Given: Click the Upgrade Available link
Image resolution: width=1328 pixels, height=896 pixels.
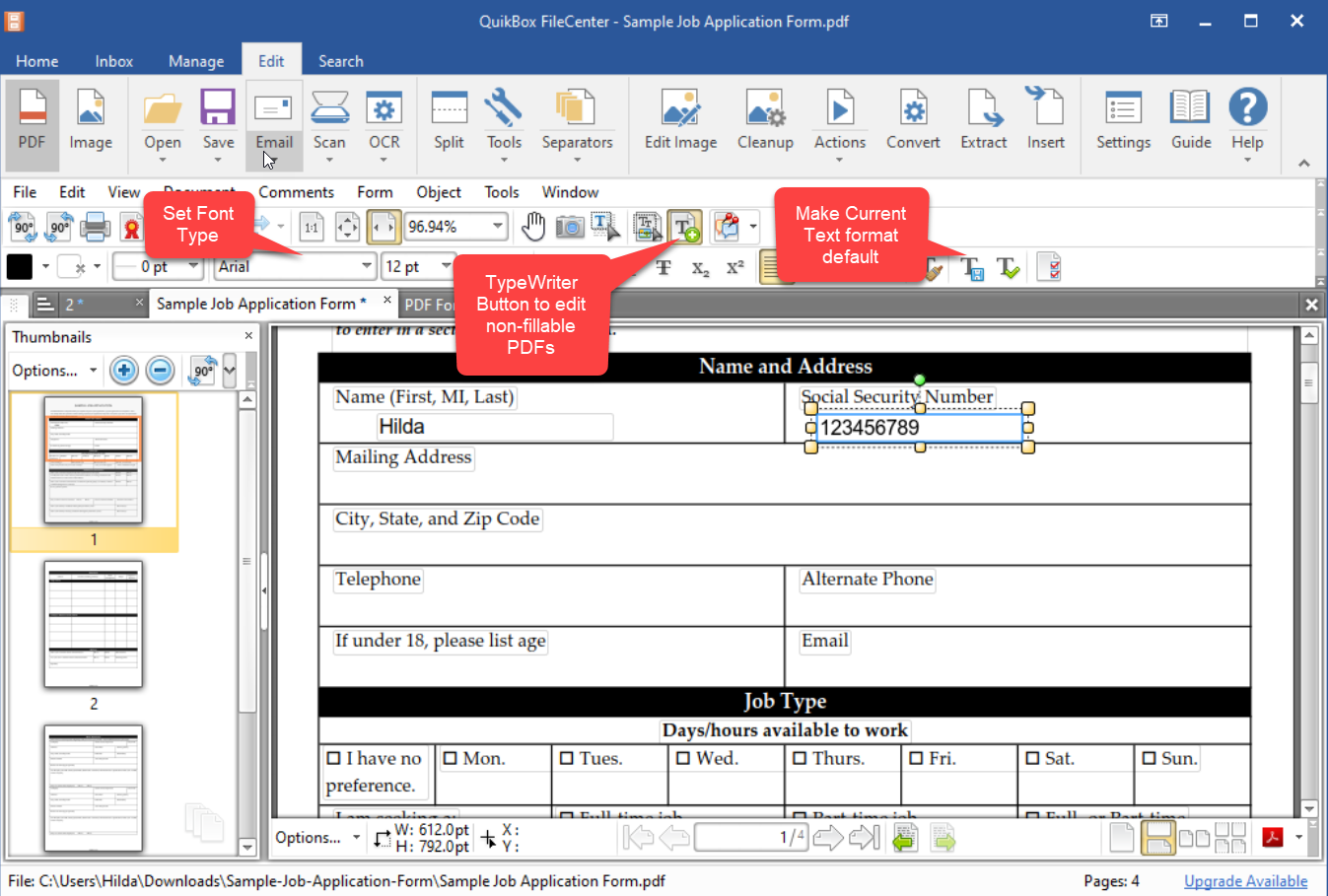Looking at the screenshot, I should click(x=1245, y=881).
